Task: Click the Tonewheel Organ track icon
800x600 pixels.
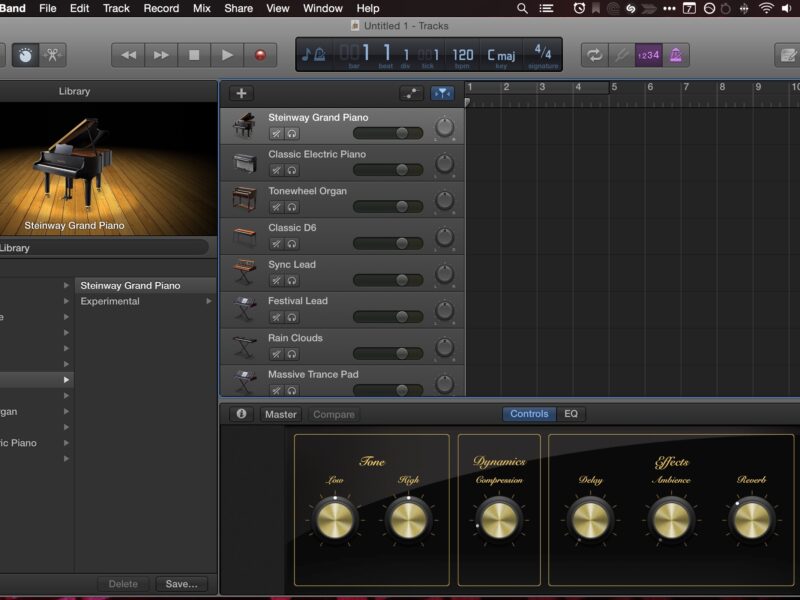Action: (x=244, y=200)
